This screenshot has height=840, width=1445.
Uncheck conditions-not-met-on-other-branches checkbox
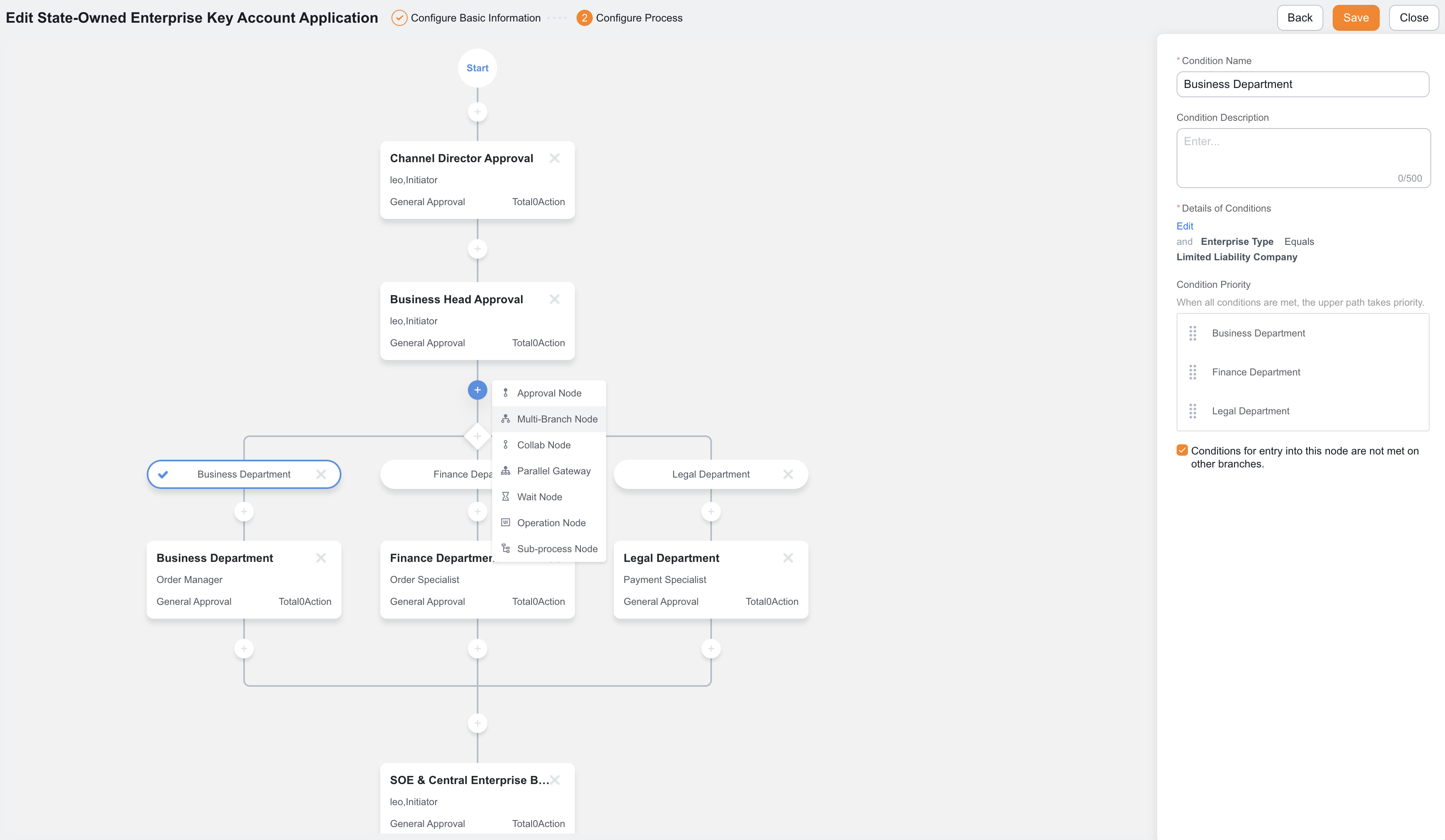(x=1182, y=450)
